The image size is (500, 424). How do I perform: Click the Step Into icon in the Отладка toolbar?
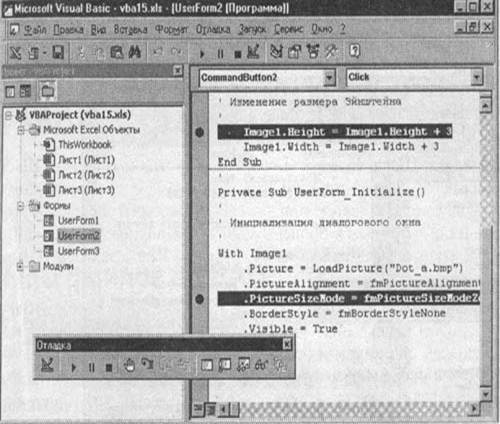[x=147, y=364]
